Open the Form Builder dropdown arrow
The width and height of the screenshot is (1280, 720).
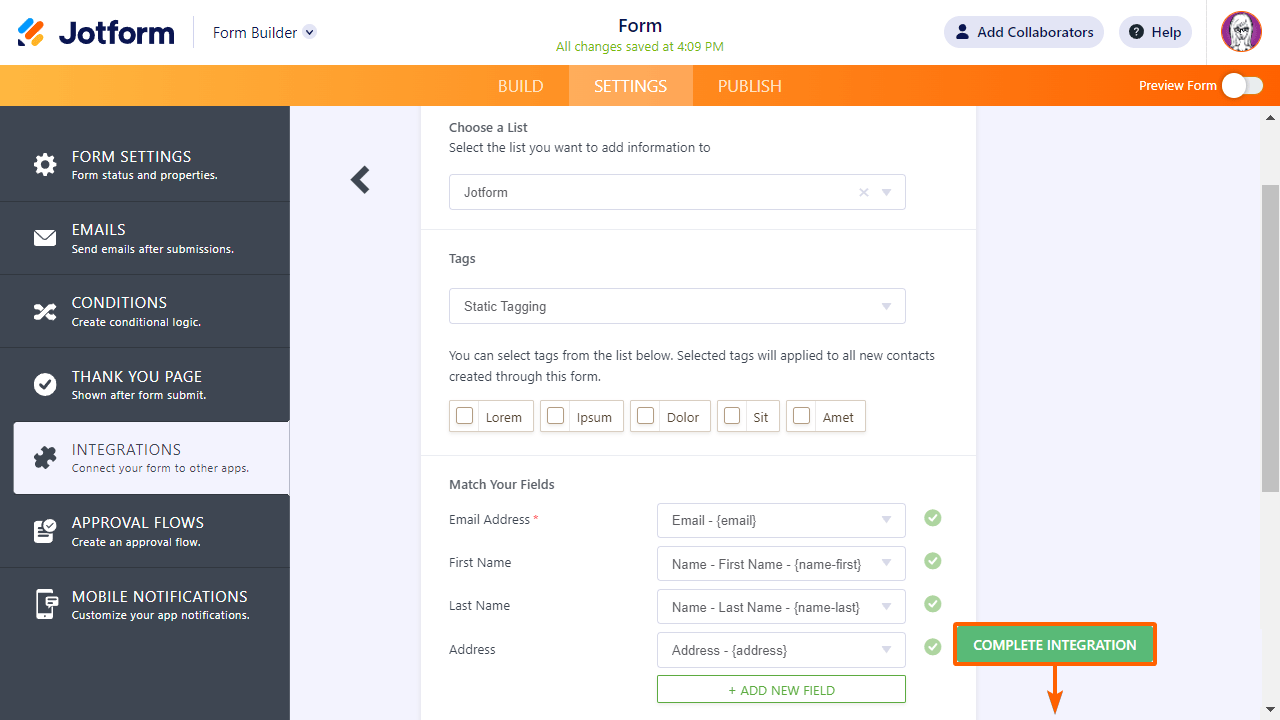[310, 32]
